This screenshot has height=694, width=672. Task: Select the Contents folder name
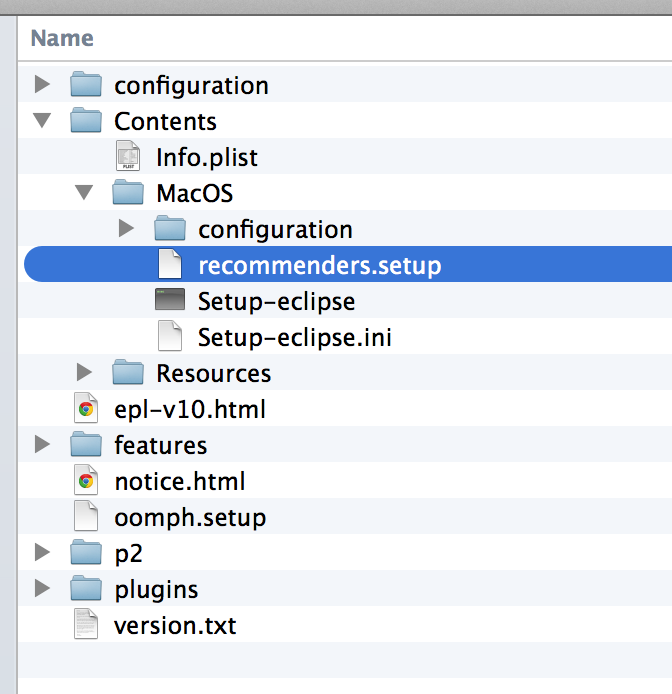click(x=165, y=121)
